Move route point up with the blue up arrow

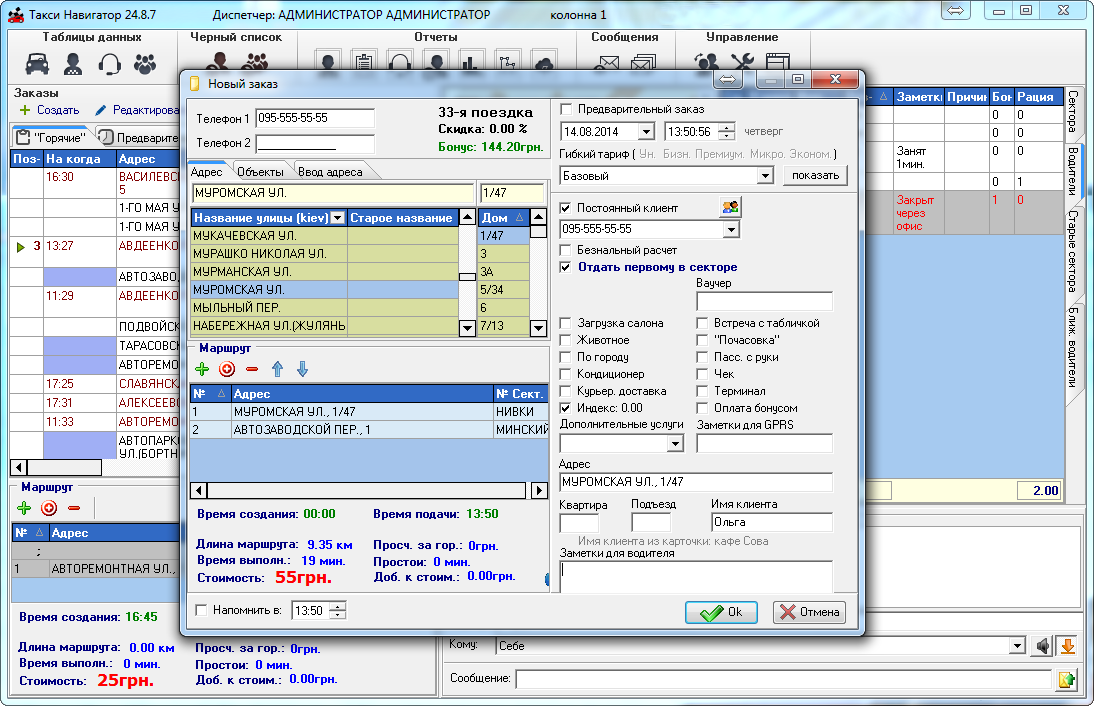click(x=277, y=369)
